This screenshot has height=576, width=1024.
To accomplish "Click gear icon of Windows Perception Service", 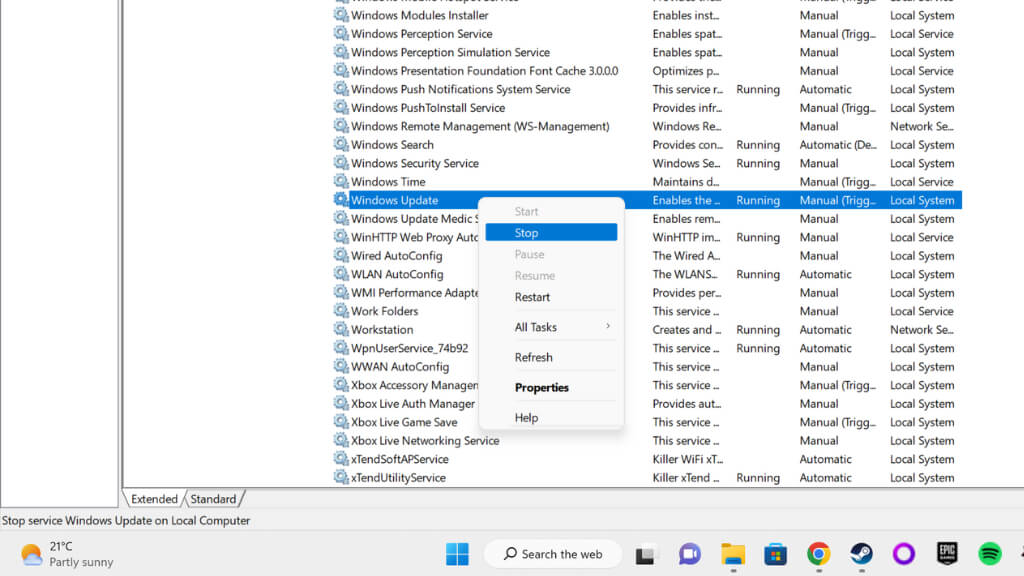I will click(341, 33).
